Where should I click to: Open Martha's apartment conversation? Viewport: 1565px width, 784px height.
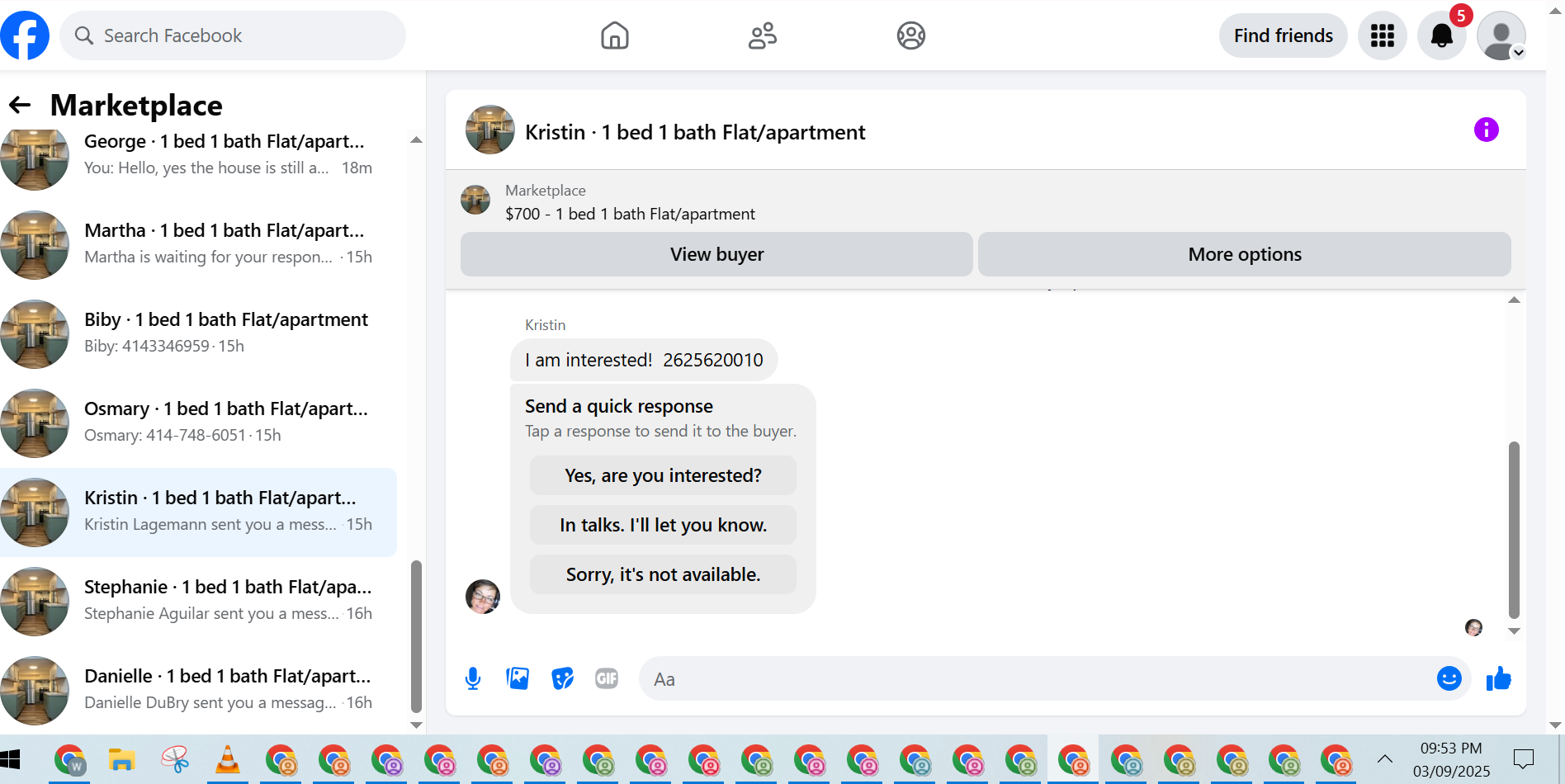pos(198,244)
